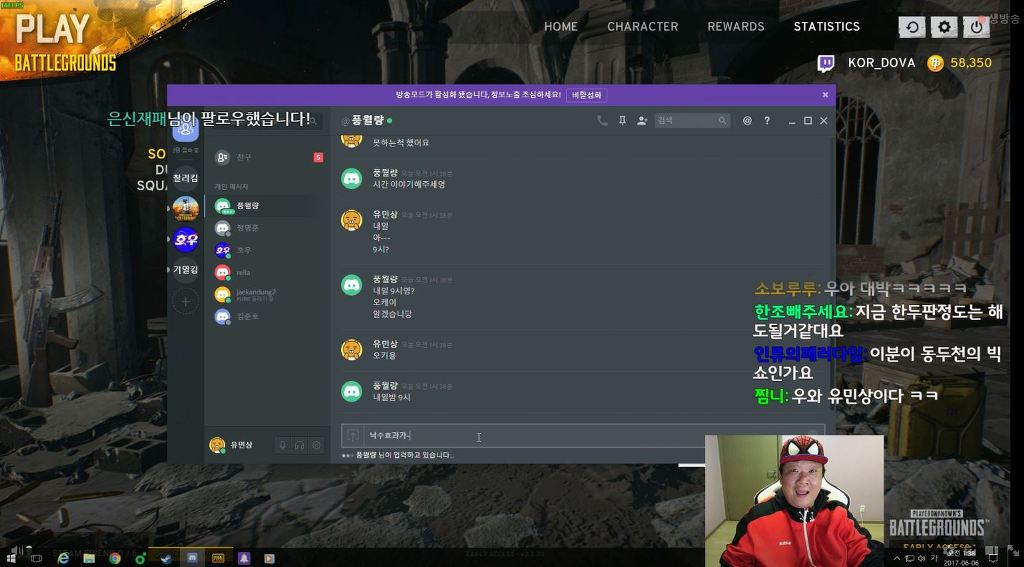Open Discord home friends icon
1024x567 pixels.
pos(185,130)
